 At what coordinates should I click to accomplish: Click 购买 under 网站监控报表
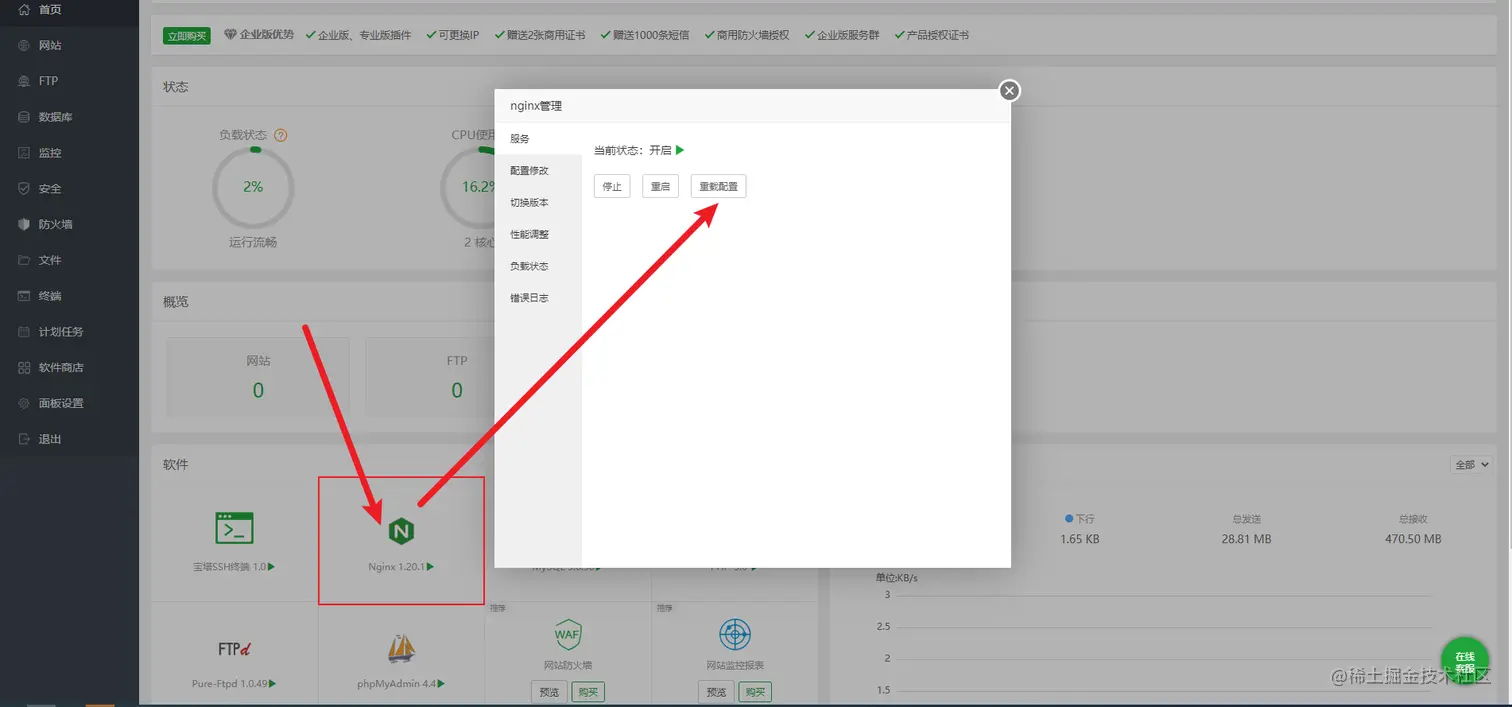point(755,692)
